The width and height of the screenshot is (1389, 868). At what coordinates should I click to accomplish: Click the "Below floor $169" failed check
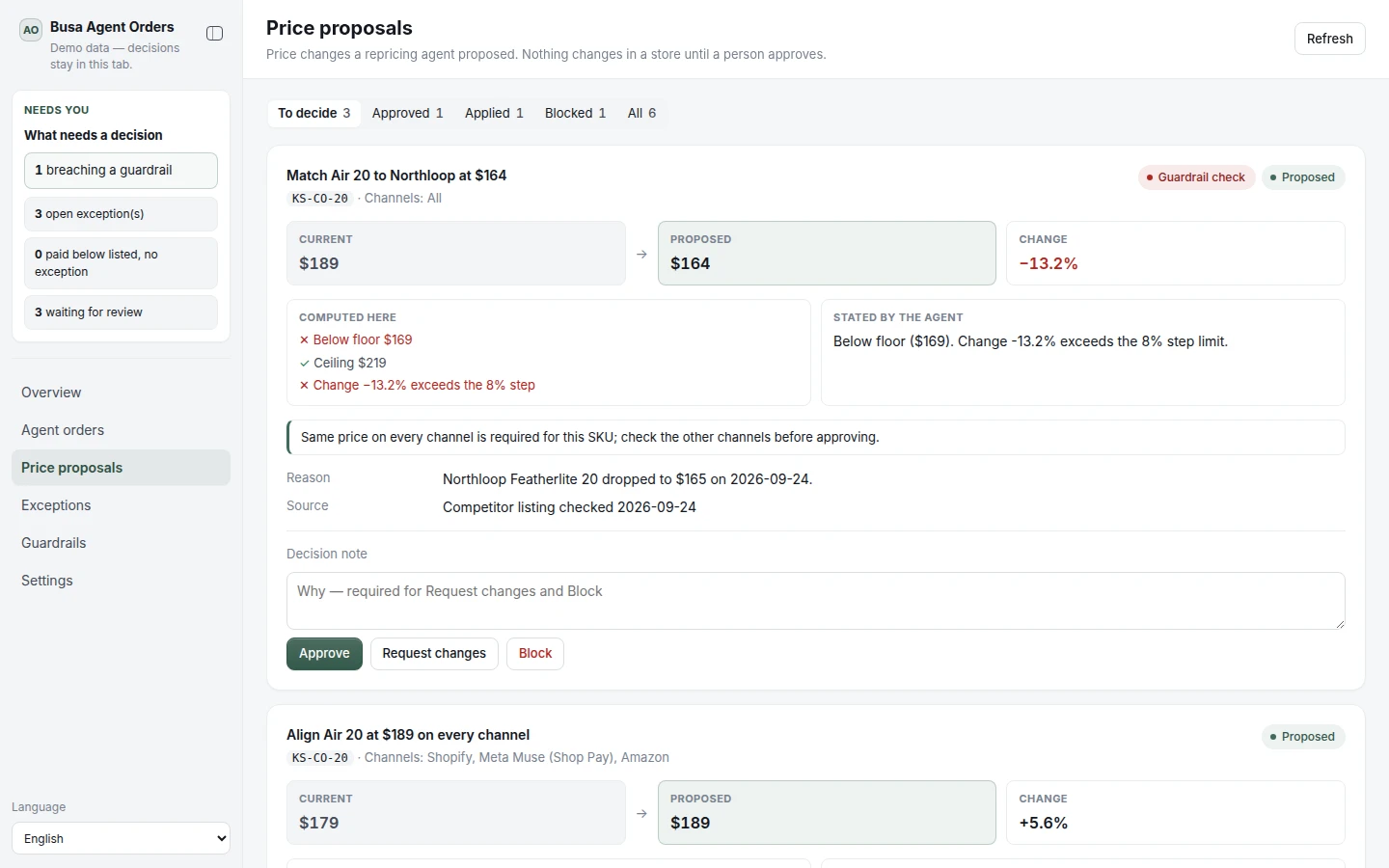pyautogui.click(x=356, y=340)
